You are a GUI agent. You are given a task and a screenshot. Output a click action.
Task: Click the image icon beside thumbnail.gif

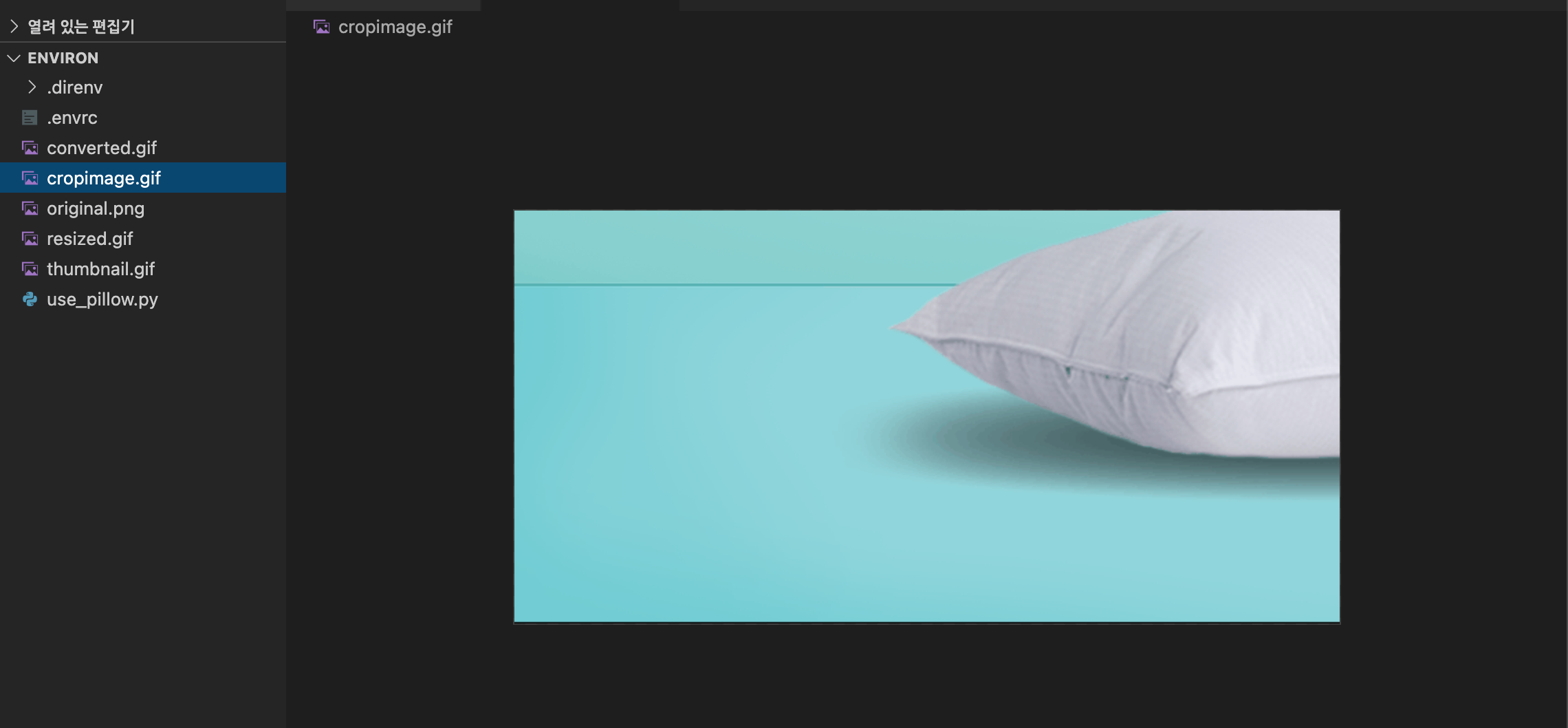[x=29, y=269]
